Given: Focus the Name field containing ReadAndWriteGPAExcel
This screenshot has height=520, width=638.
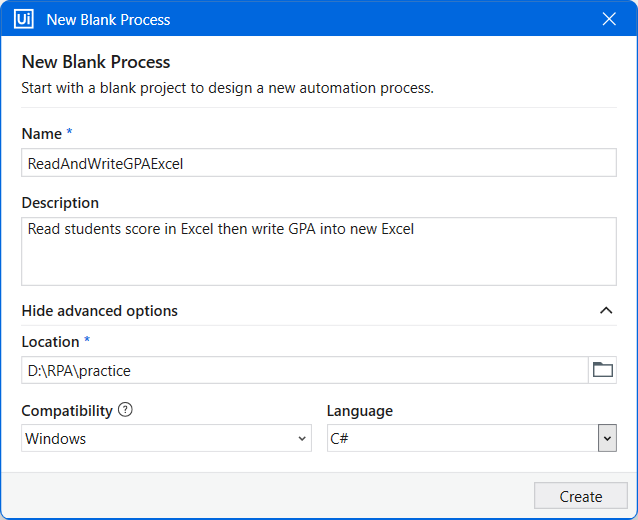Looking at the screenshot, I should [319, 163].
